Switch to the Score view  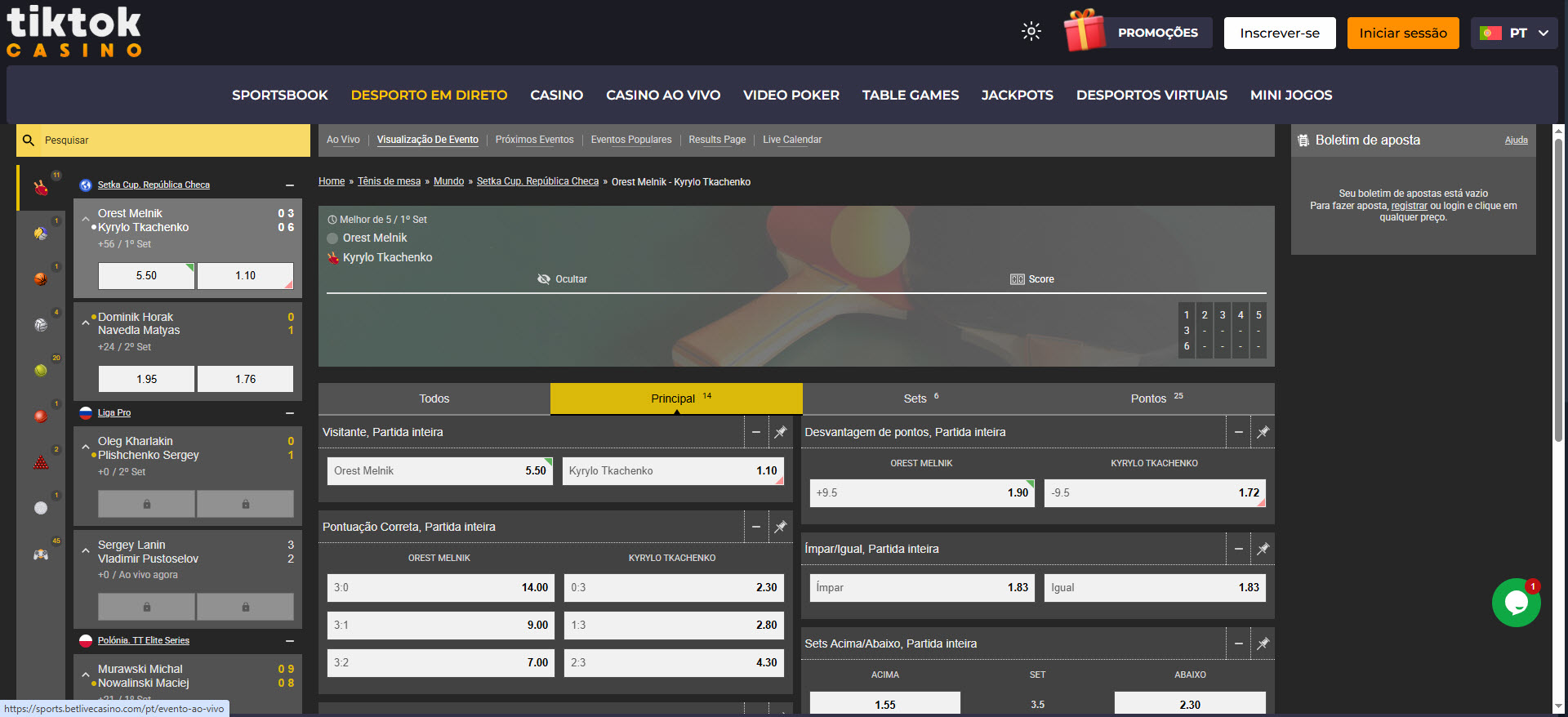[x=1032, y=279]
